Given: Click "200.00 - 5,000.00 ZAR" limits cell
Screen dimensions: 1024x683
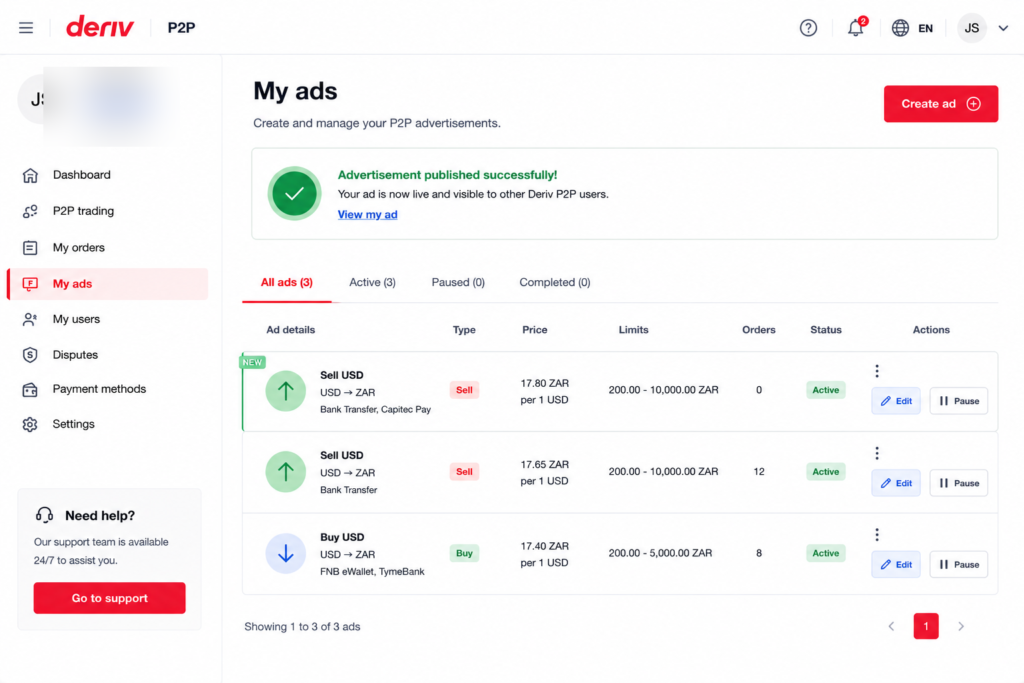Looking at the screenshot, I should pyautogui.click(x=660, y=553).
